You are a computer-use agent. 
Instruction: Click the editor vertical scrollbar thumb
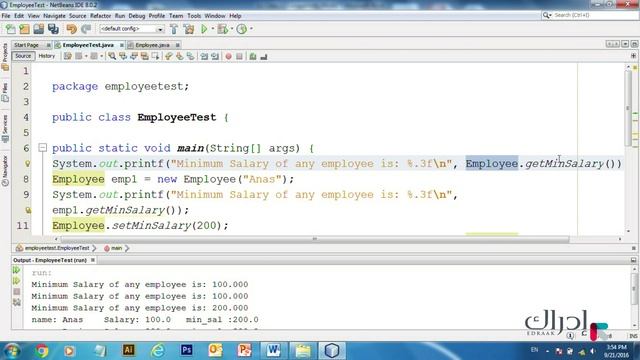tap(629, 109)
